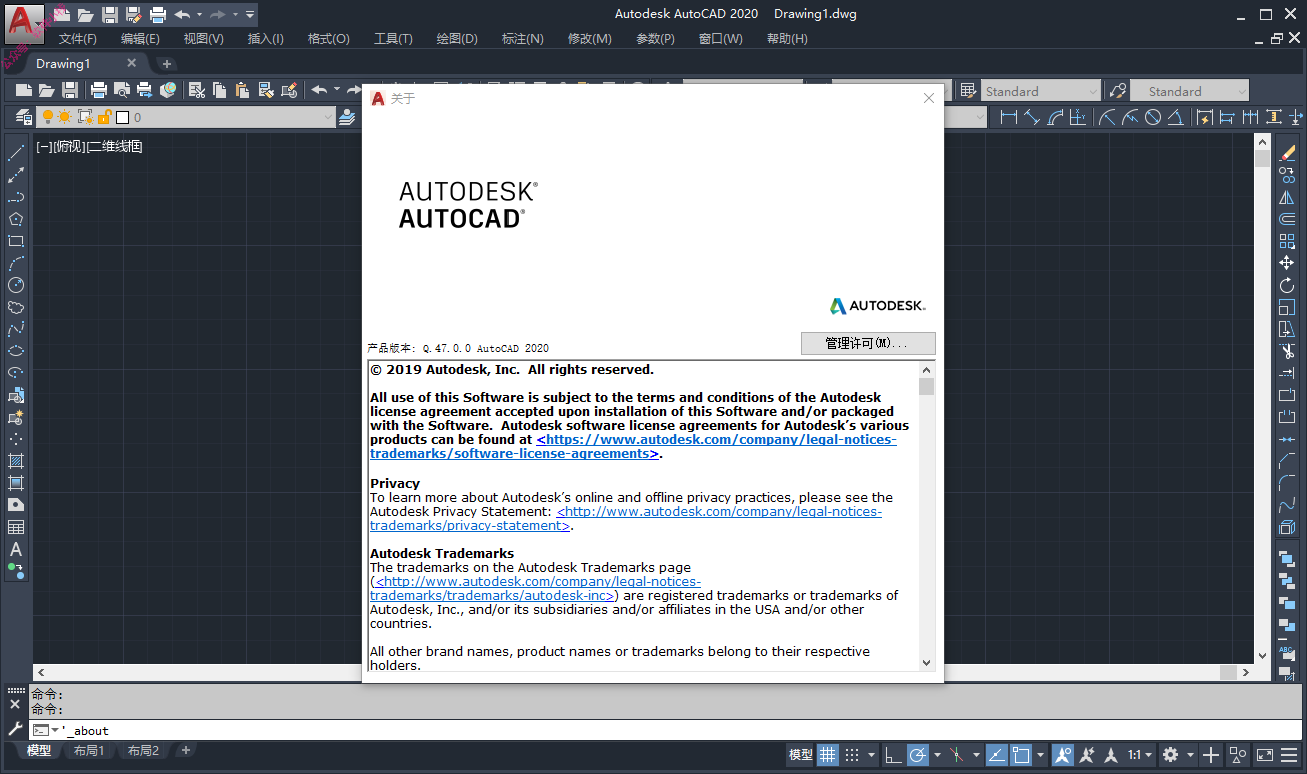
Task: Toggle drawing grid display in status bar
Action: 827,754
